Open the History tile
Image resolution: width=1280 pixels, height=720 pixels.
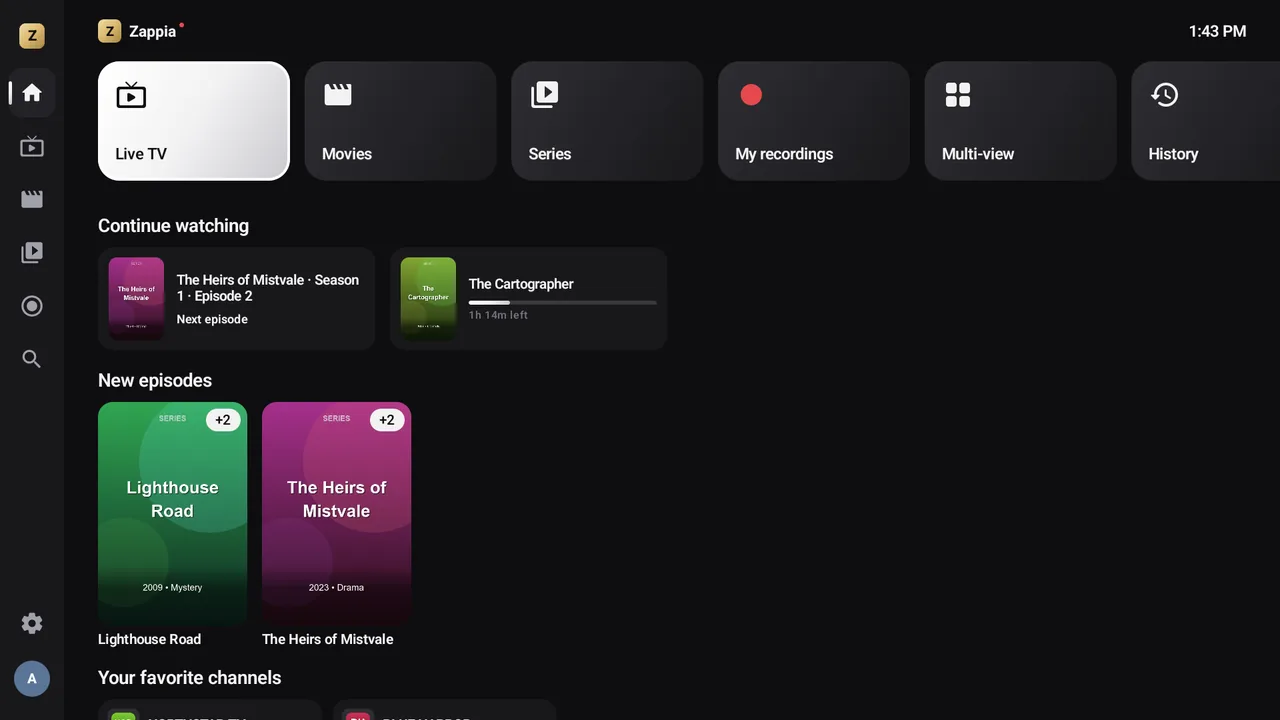1206,121
